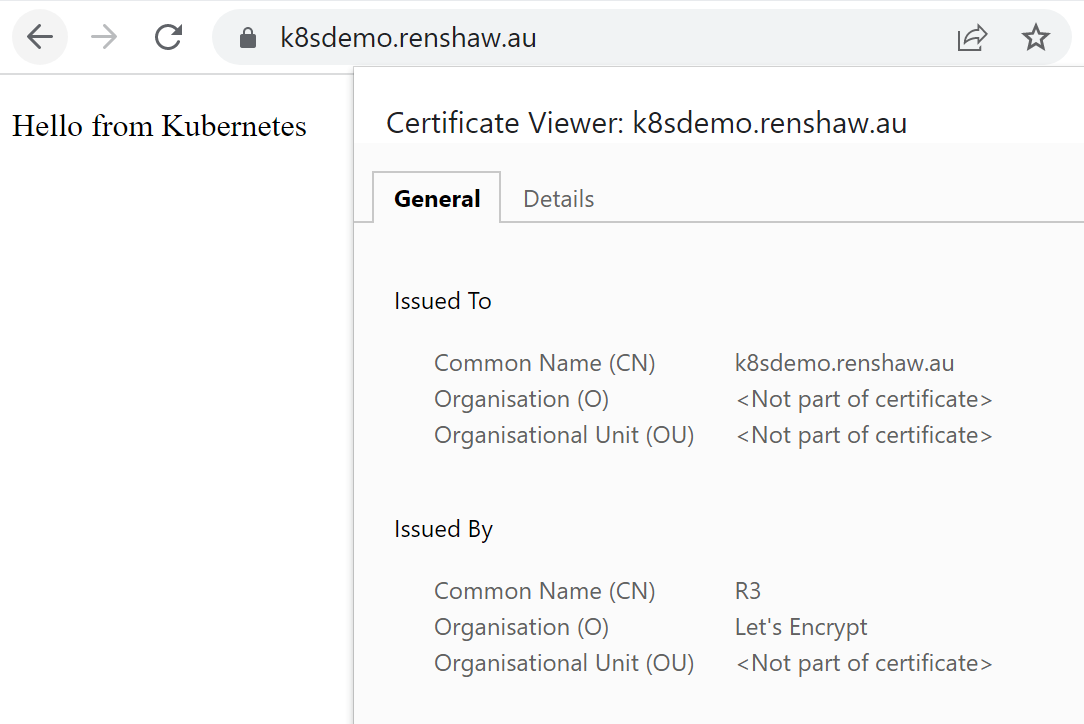
Task: Click the 'Issued By' section heading
Action: (443, 529)
